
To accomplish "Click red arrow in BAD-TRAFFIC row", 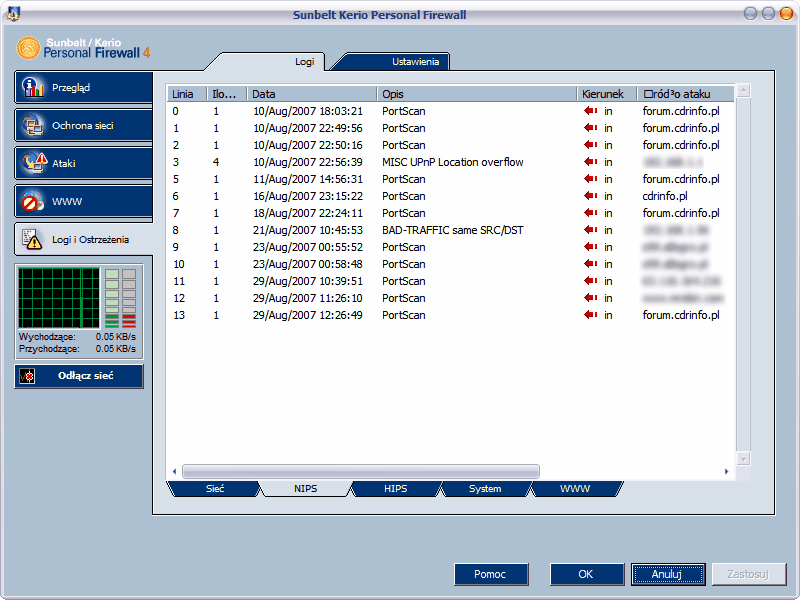I will [x=591, y=230].
